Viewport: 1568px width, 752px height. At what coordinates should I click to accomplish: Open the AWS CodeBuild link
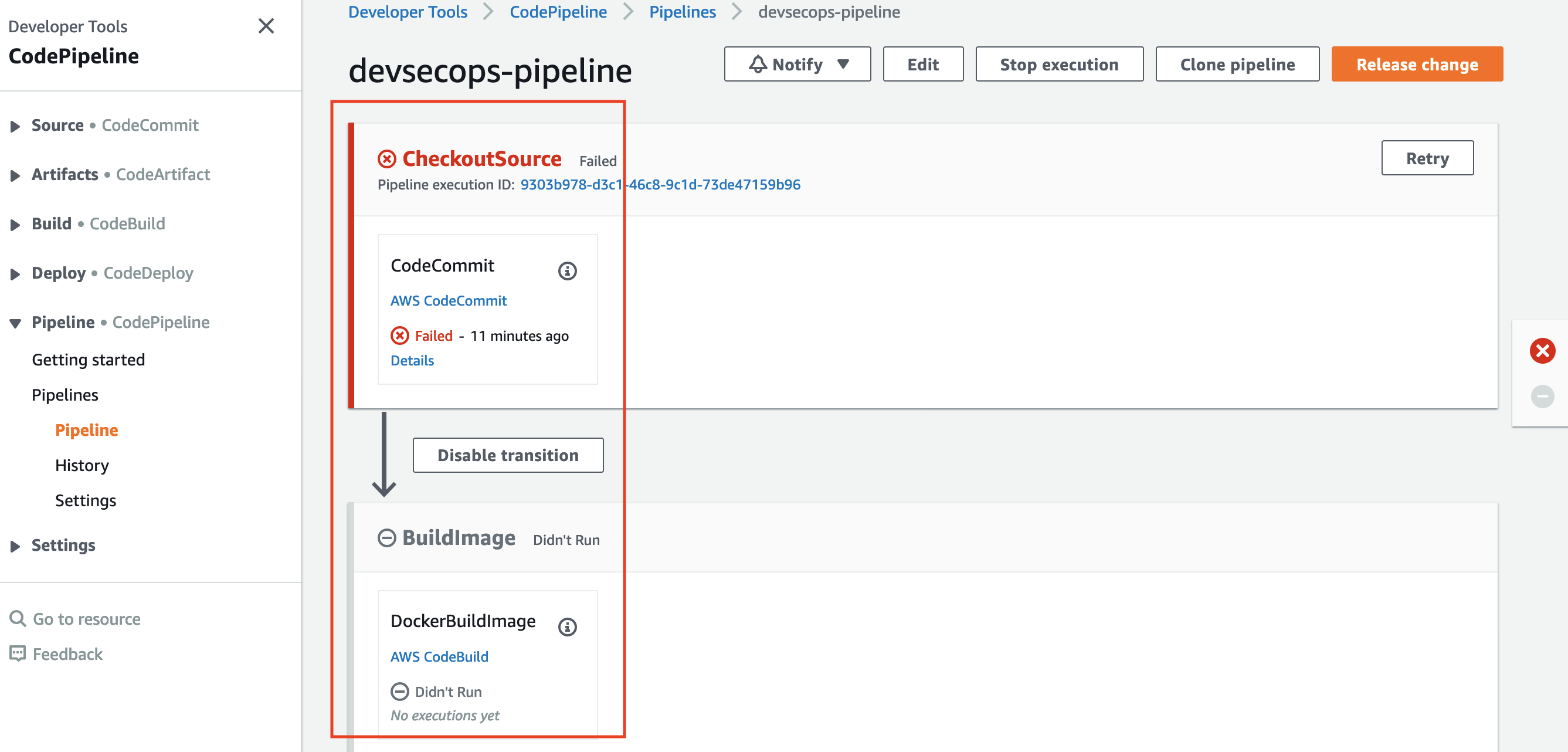tap(439, 656)
